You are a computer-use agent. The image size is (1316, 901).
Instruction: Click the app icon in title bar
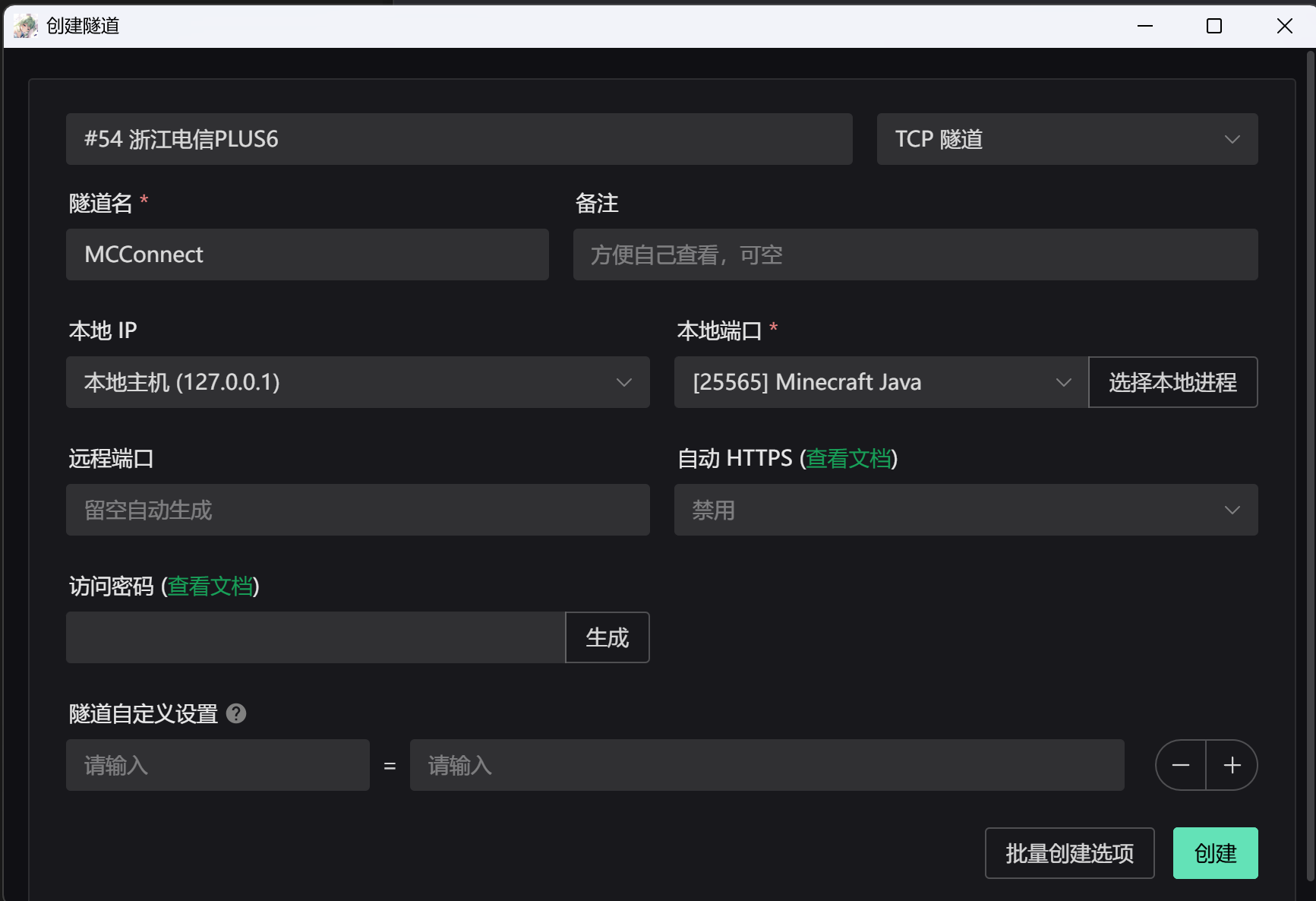coord(25,26)
